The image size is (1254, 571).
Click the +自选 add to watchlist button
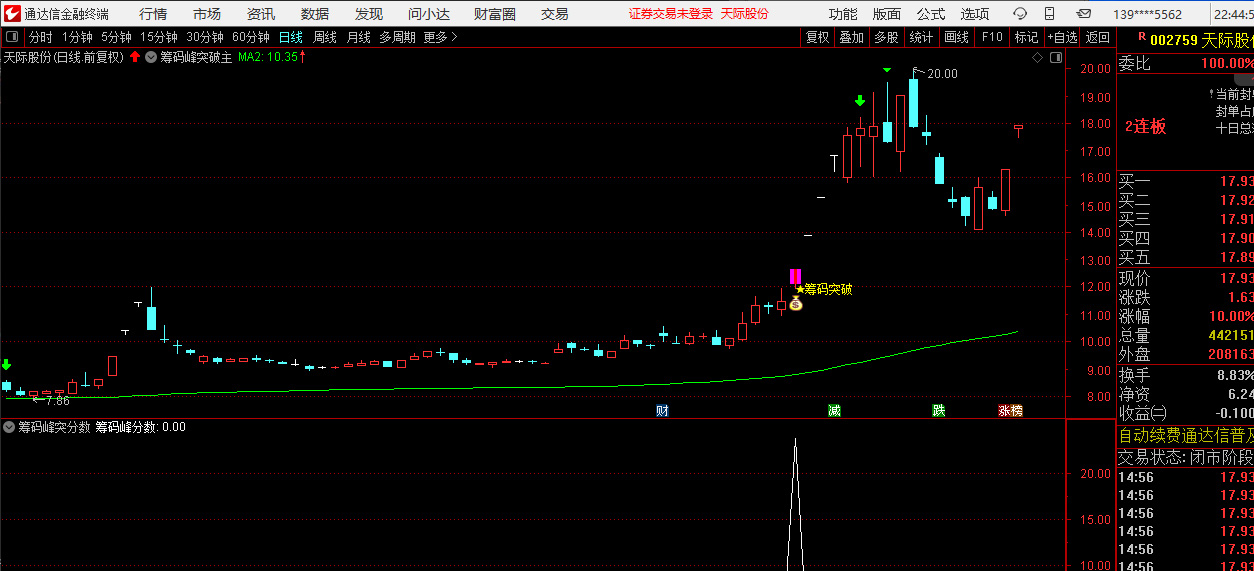coord(1063,37)
